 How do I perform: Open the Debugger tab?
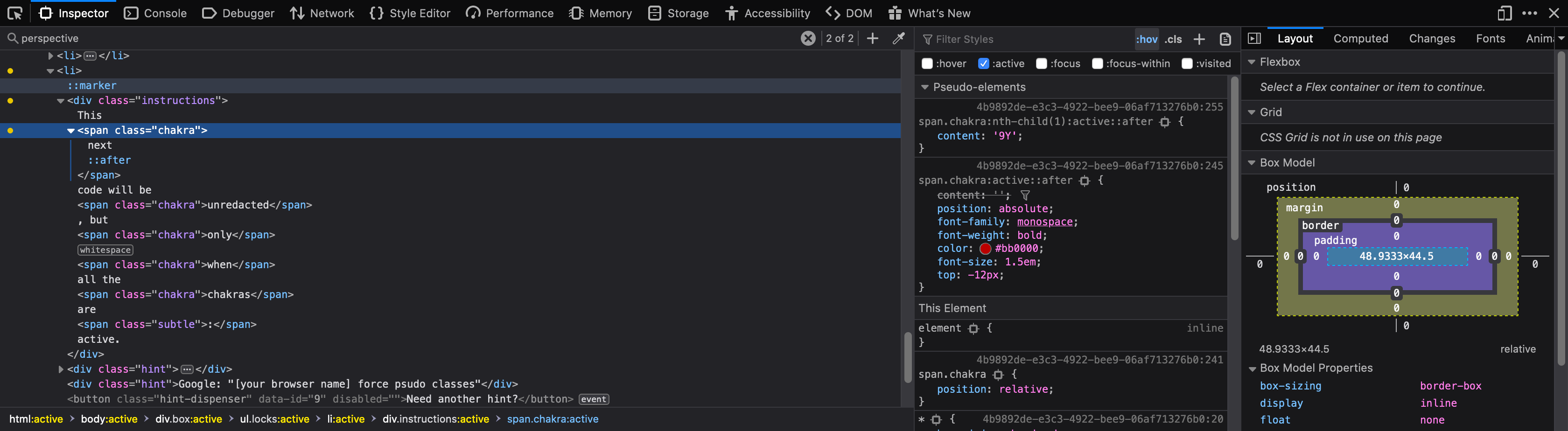(x=238, y=13)
